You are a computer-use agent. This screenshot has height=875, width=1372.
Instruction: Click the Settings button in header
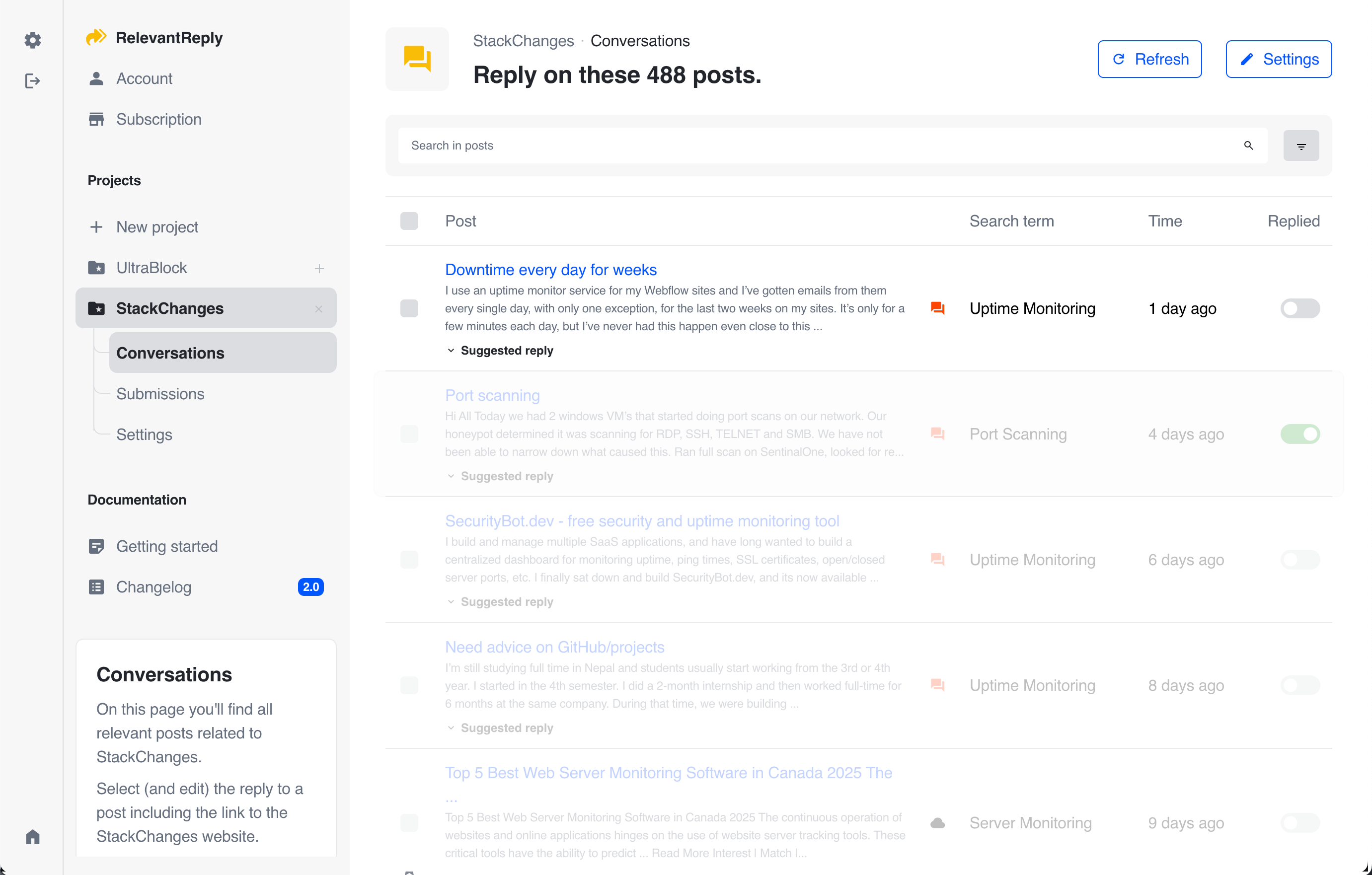click(1278, 59)
